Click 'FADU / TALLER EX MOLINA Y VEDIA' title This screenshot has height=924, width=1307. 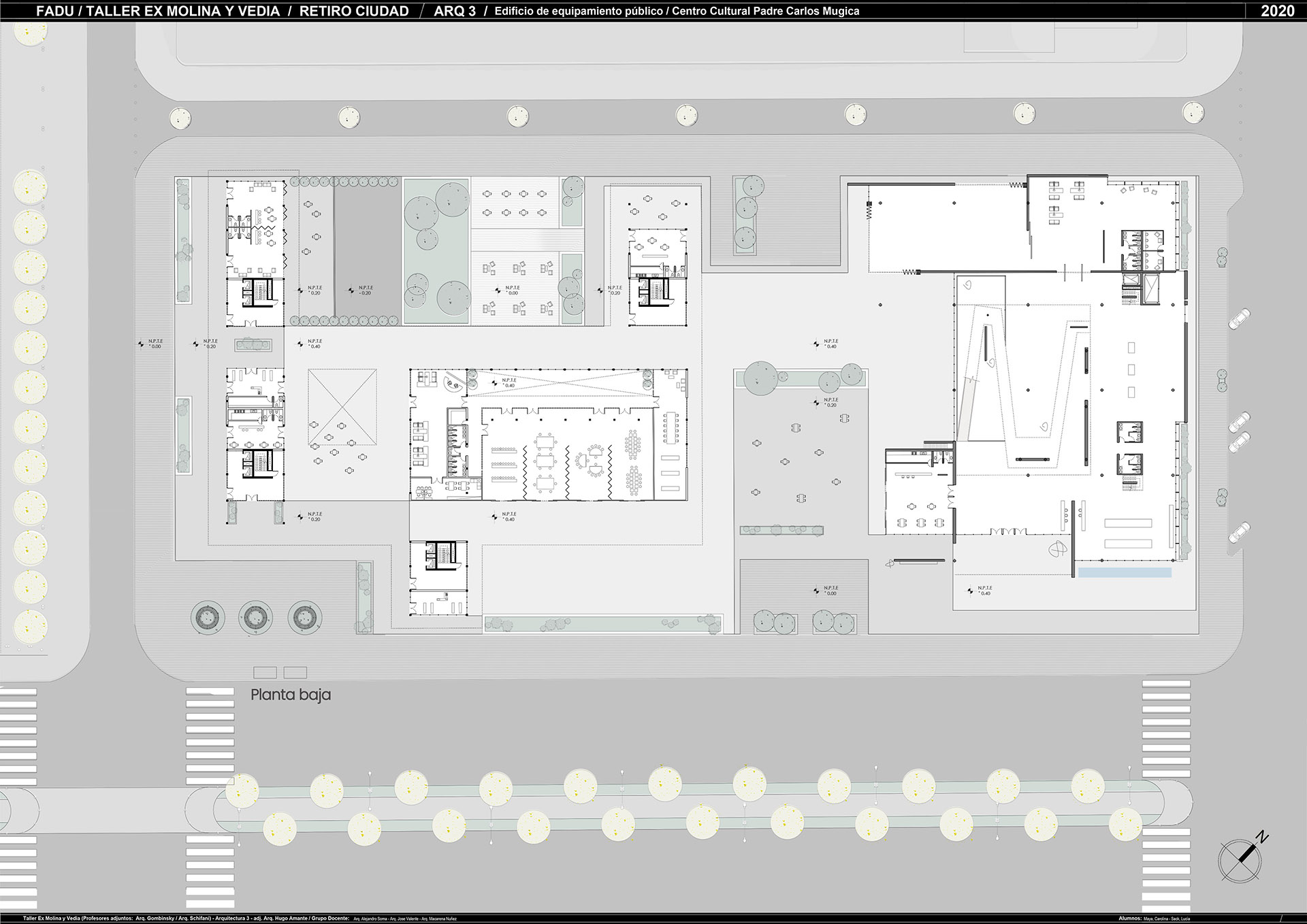pyautogui.click(x=158, y=11)
